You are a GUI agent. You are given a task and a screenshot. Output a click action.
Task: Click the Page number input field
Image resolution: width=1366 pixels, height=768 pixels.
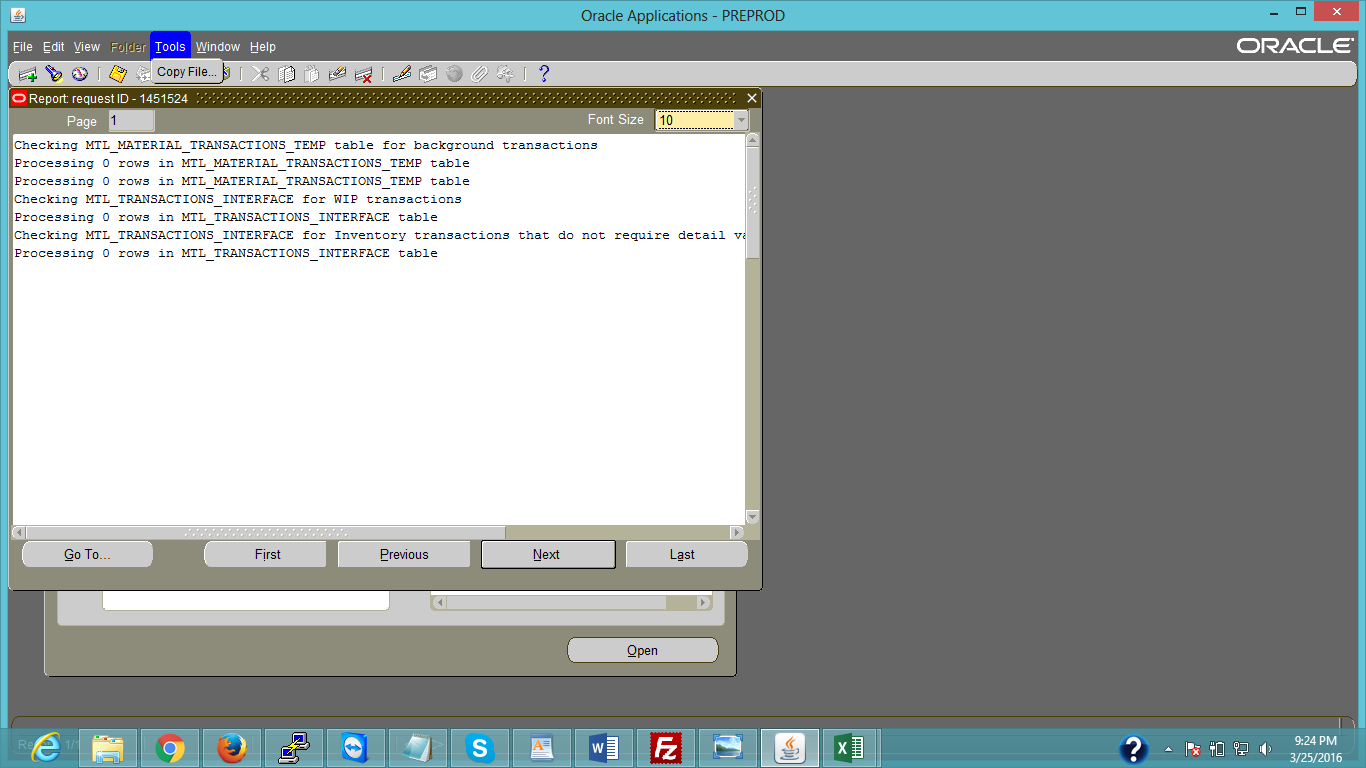click(x=131, y=121)
